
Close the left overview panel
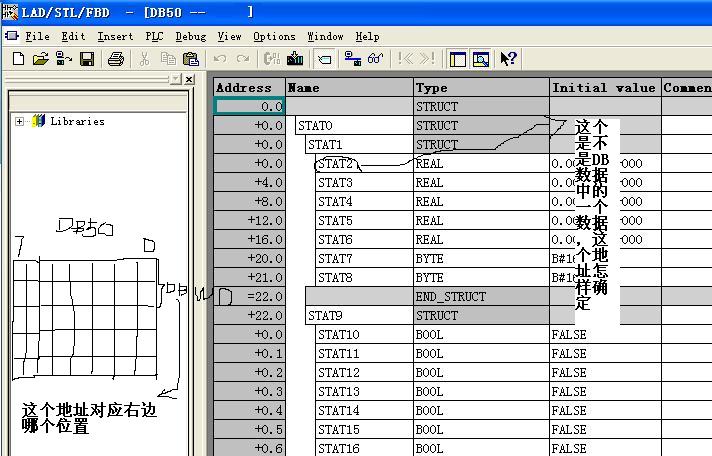click(190, 79)
